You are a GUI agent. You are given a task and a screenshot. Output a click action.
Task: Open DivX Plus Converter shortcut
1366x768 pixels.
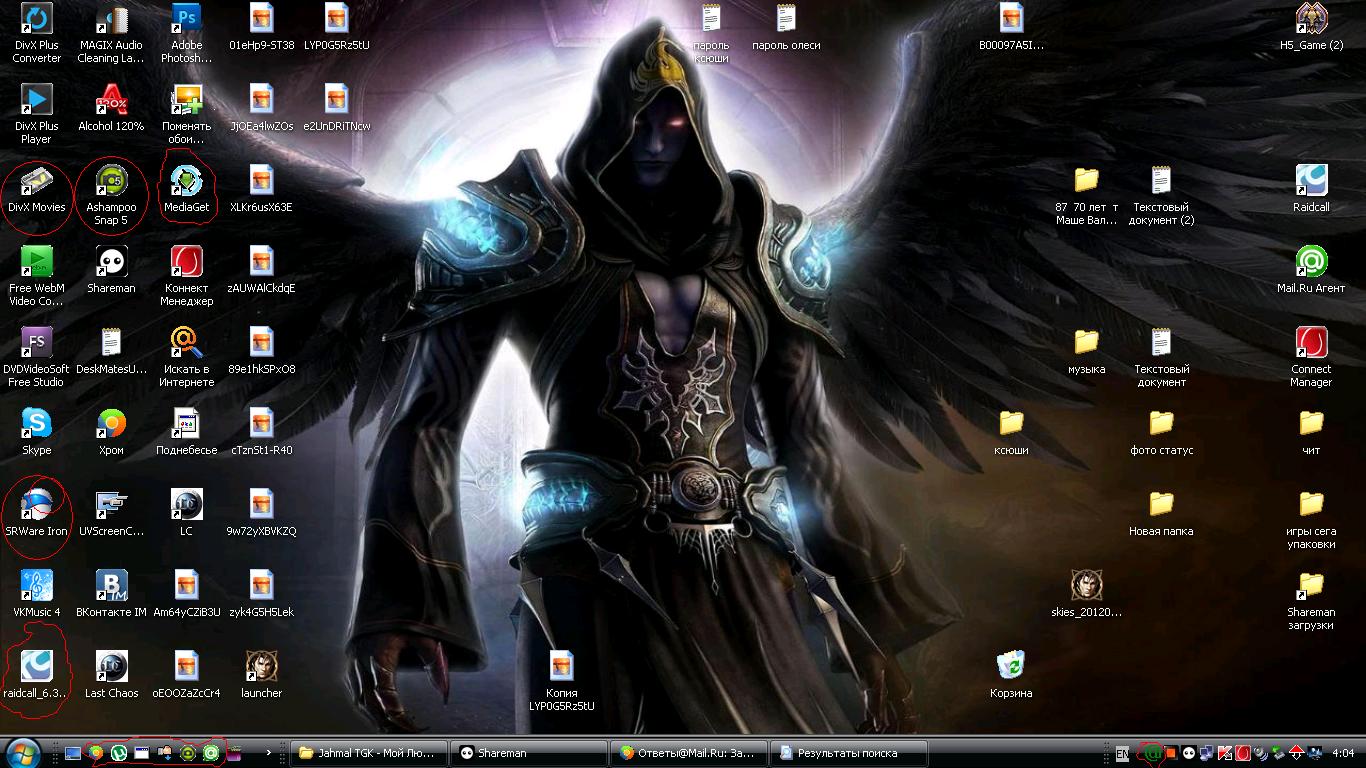click(36, 33)
